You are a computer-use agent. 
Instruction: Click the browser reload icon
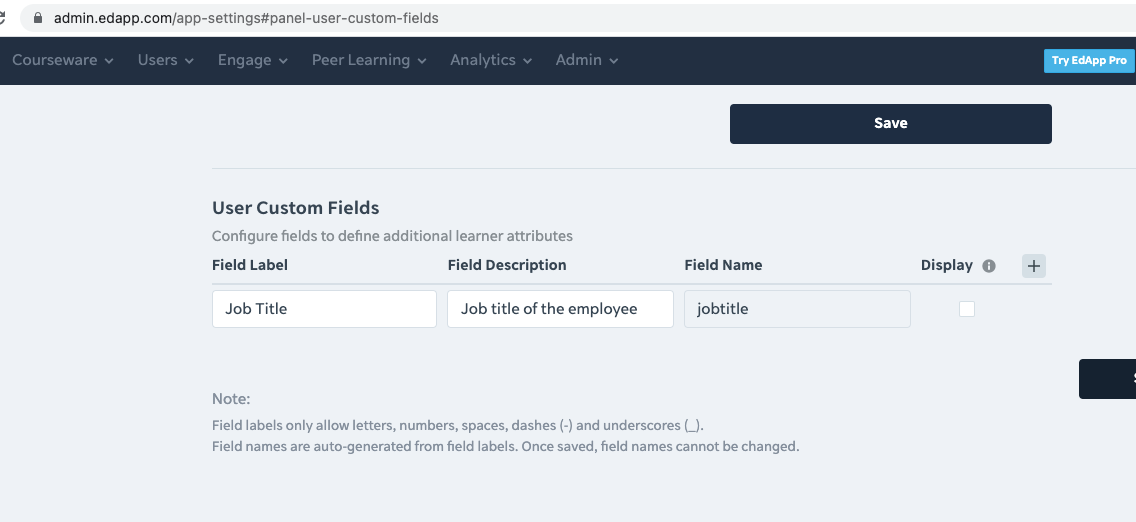pos(2,18)
